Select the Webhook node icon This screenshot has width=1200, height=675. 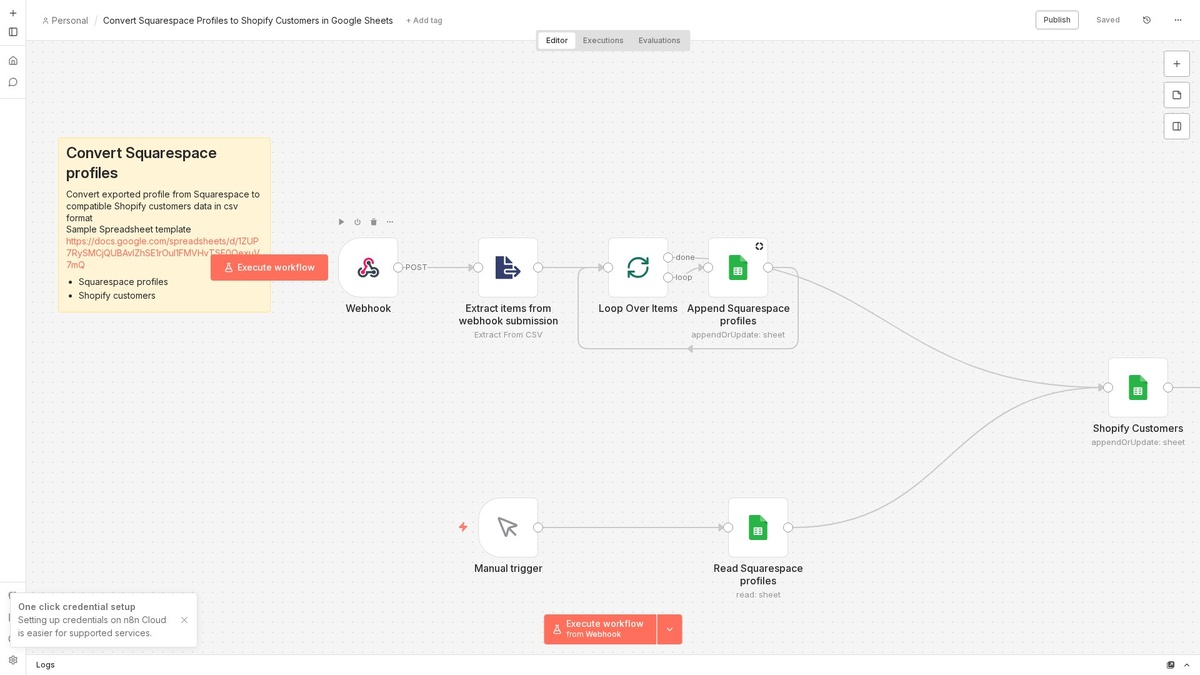pyautogui.click(x=368, y=267)
